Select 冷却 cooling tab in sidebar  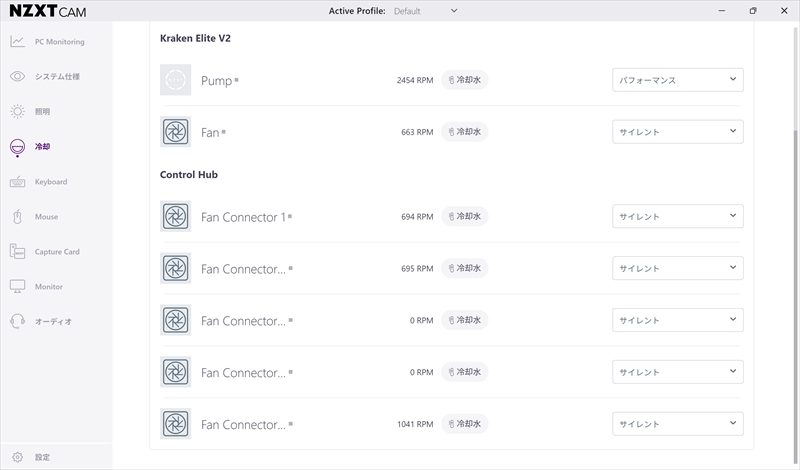coord(40,147)
